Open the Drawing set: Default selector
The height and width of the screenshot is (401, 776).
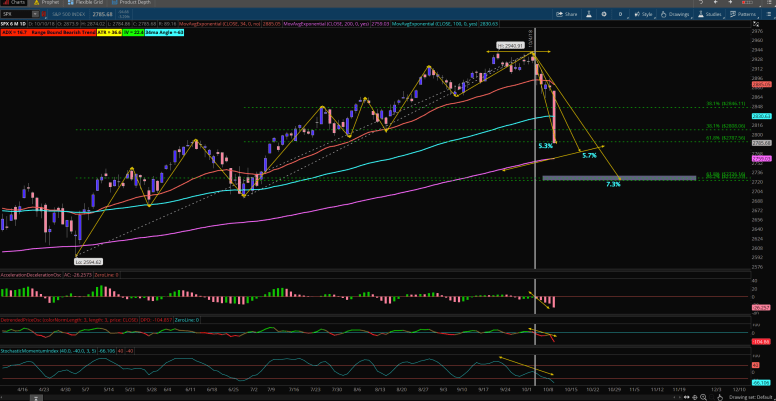[749, 397]
